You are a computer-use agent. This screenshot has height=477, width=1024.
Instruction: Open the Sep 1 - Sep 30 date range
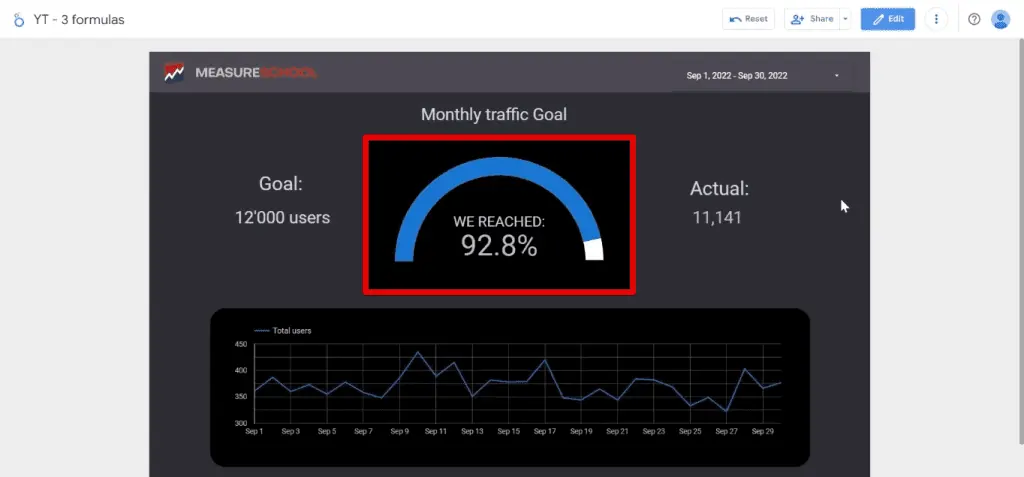pos(738,75)
